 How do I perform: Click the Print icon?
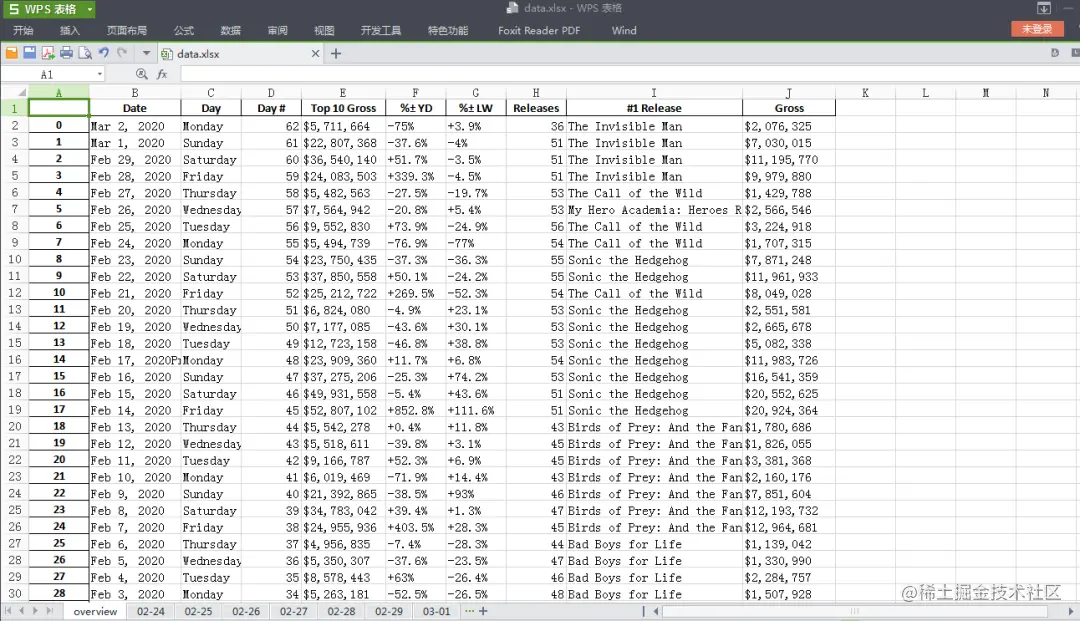(x=66, y=53)
